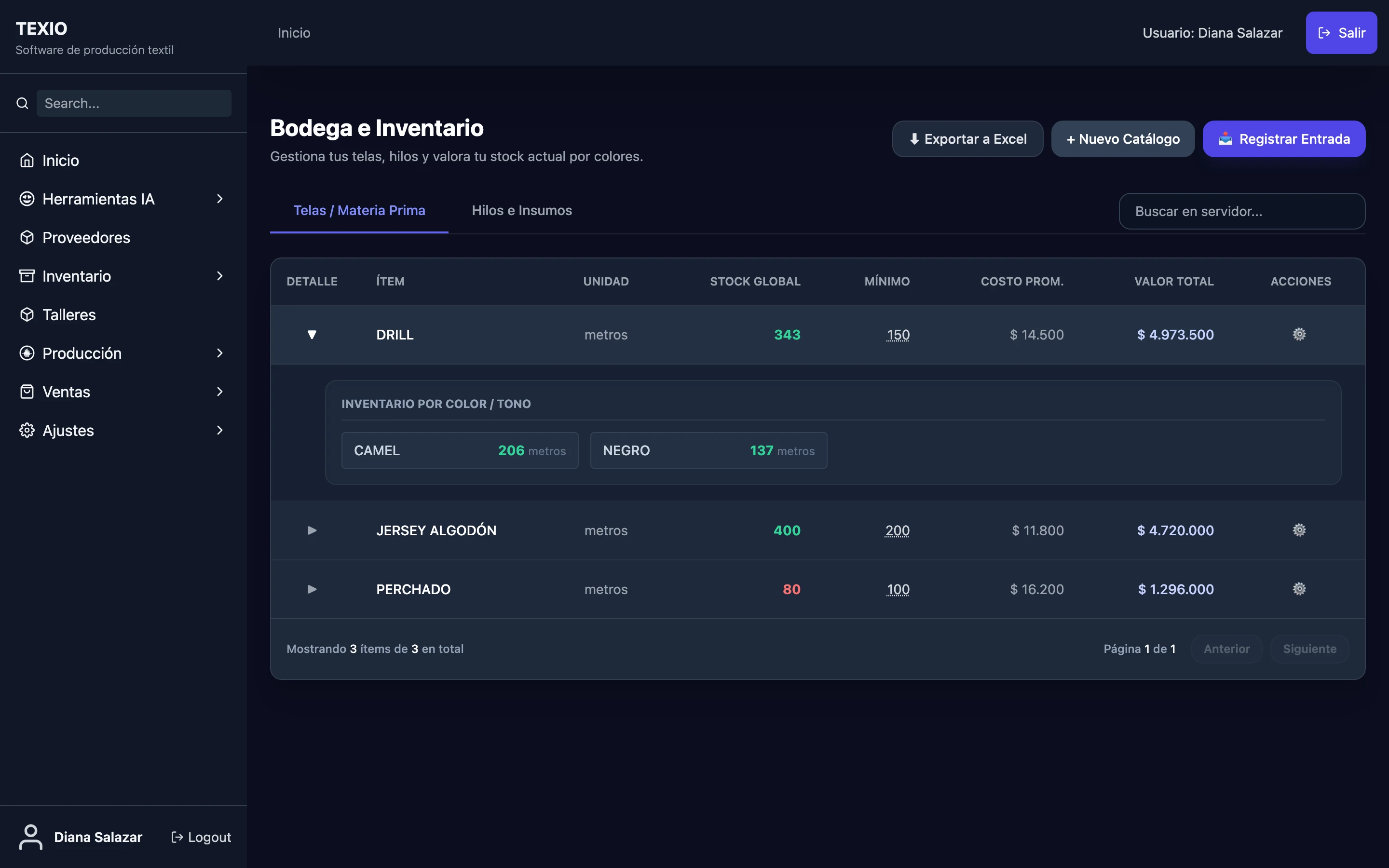The height and width of the screenshot is (868, 1389).
Task: Focus the Buscar en servidor field
Action: [x=1242, y=211]
